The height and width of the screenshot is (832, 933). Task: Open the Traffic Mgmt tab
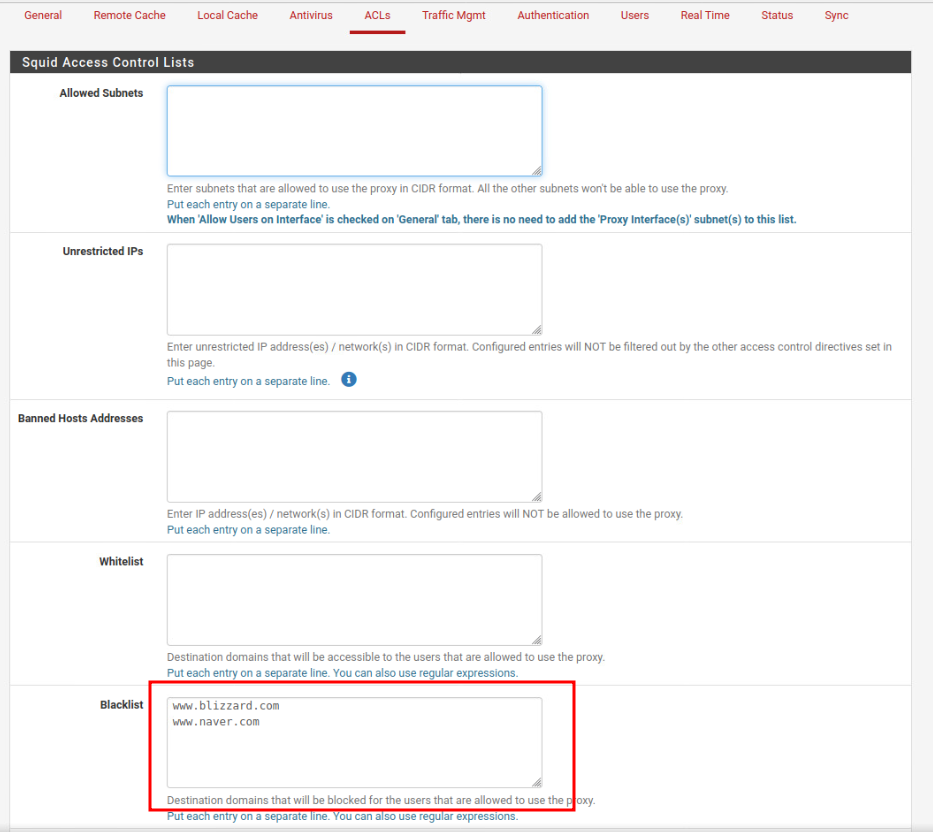click(453, 15)
